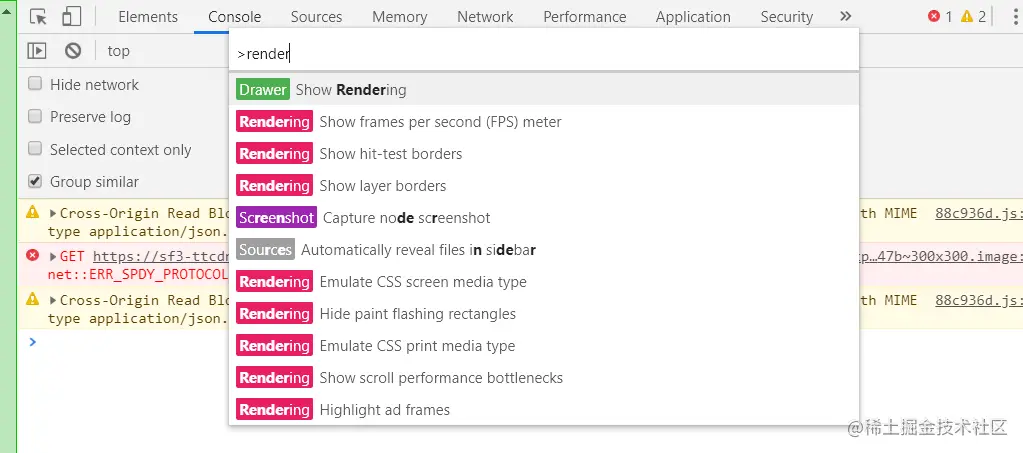1023x453 pixels.
Task: Uncheck the Group similar checkbox
Action: tap(35, 181)
